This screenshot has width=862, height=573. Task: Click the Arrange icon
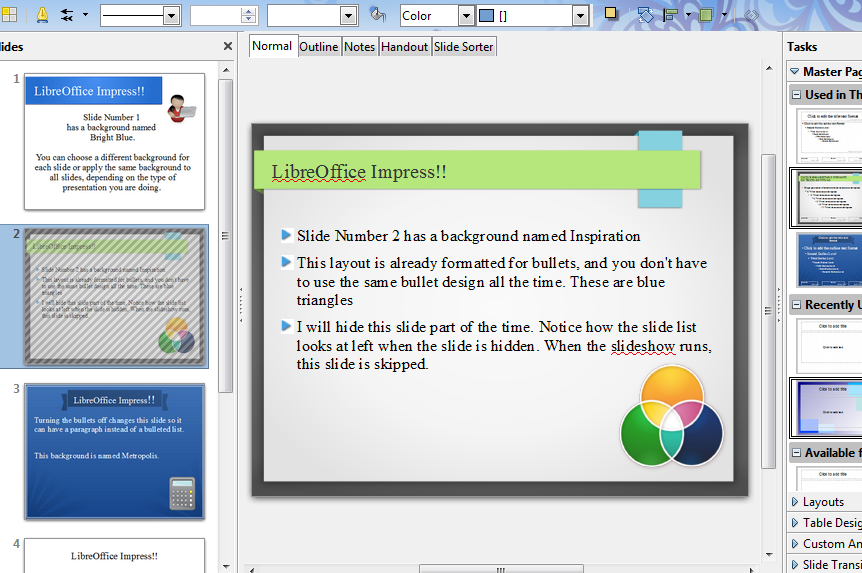point(706,15)
